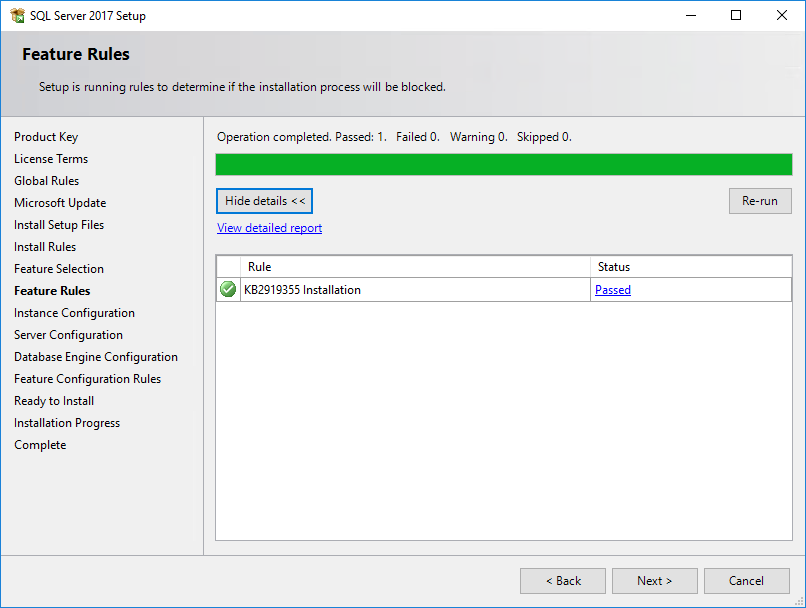This screenshot has width=806, height=608.
Task: Click the Status column header
Action: tap(691, 267)
